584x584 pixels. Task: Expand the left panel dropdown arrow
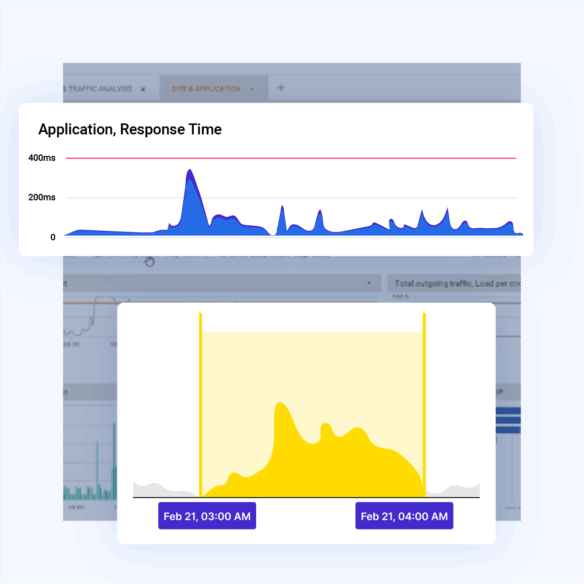click(369, 283)
